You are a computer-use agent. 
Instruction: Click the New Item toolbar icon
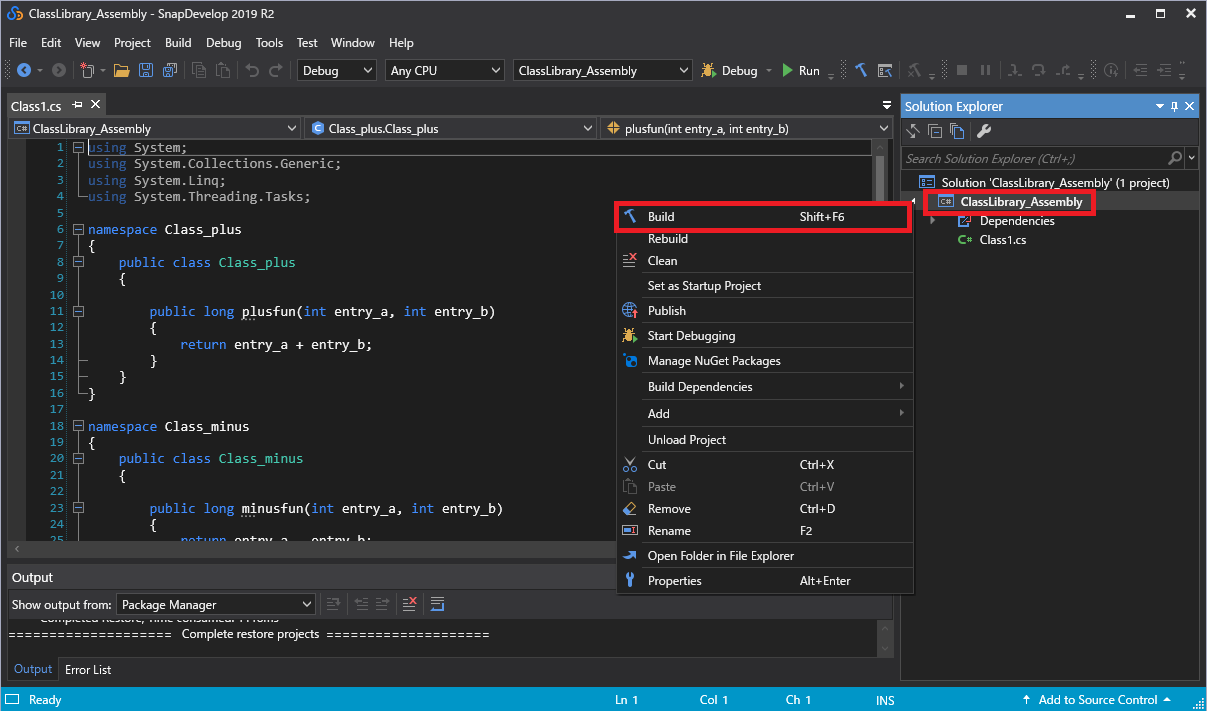tap(88, 71)
